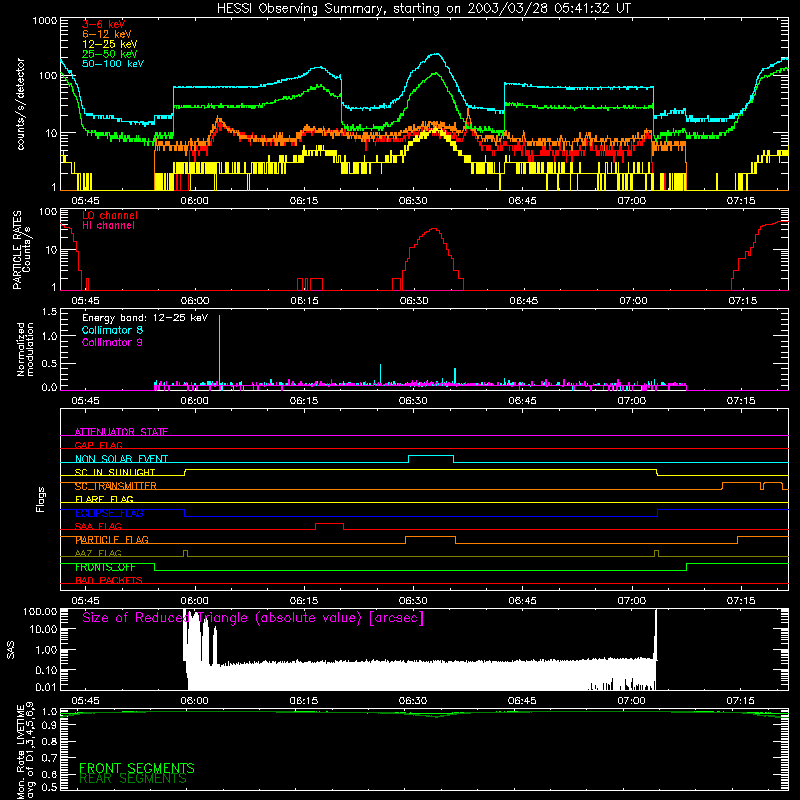This screenshot has width=800, height=800.
Task: Click the Mon. Rate LIVETIME axis title
Action: [x=25, y=750]
